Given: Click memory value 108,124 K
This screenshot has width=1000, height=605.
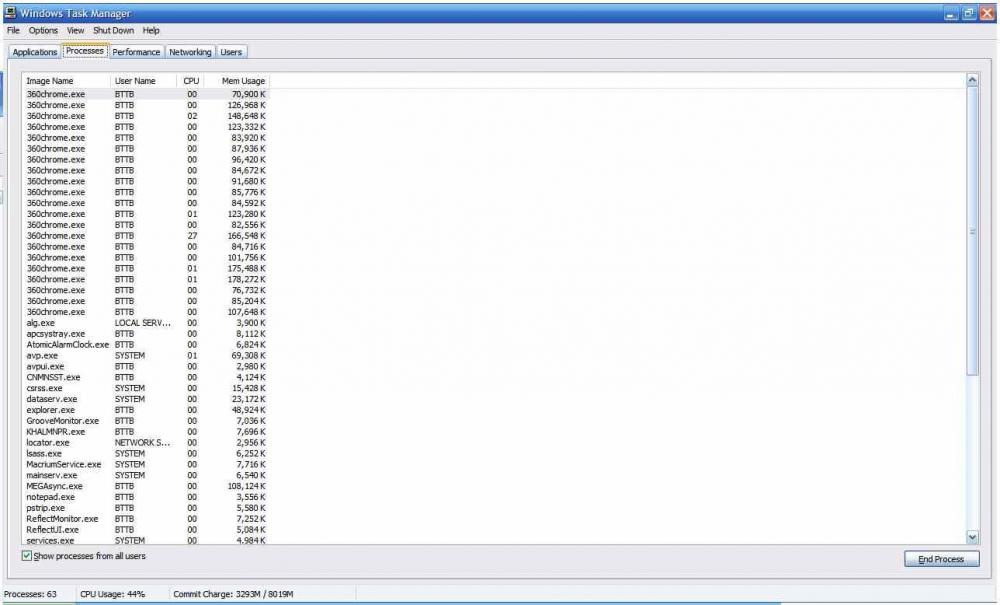Looking at the screenshot, I should pos(247,486).
